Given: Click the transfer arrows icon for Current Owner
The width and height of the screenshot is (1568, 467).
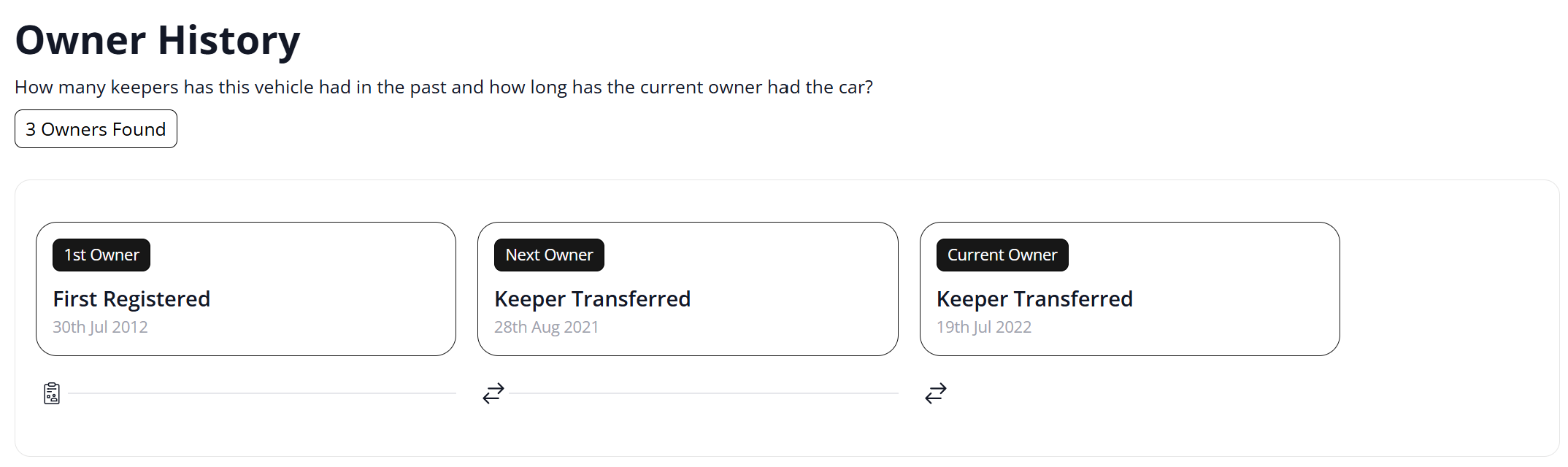Looking at the screenshot, I should tap(936, 393).
